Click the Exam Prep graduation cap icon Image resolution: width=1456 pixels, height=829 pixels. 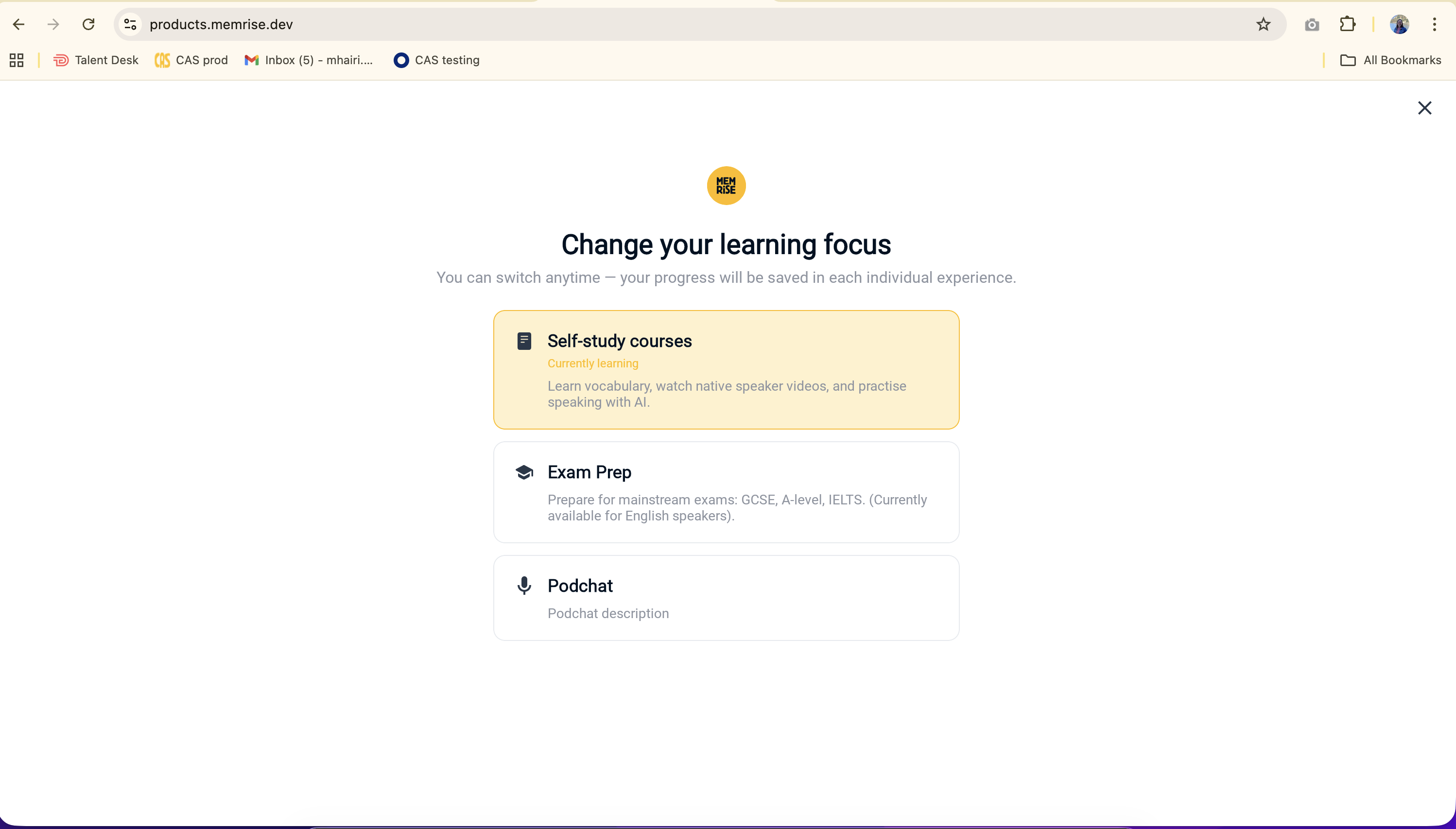[524, 472]
